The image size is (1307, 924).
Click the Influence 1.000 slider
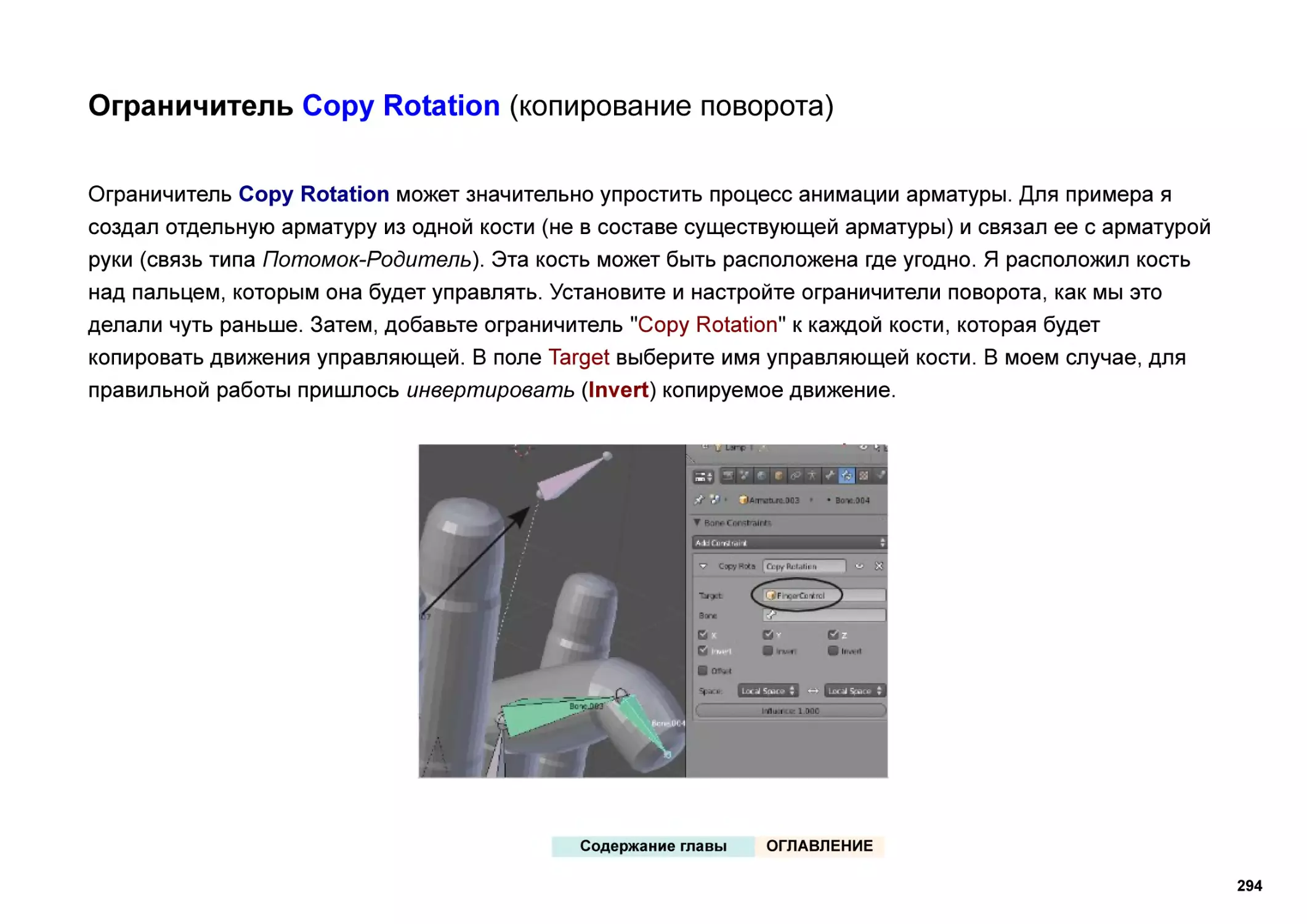(791, 710)
